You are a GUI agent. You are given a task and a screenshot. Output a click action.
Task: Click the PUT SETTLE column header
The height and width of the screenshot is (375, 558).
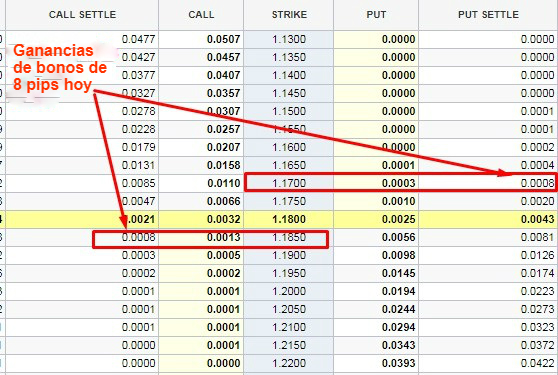pos(488,15)
